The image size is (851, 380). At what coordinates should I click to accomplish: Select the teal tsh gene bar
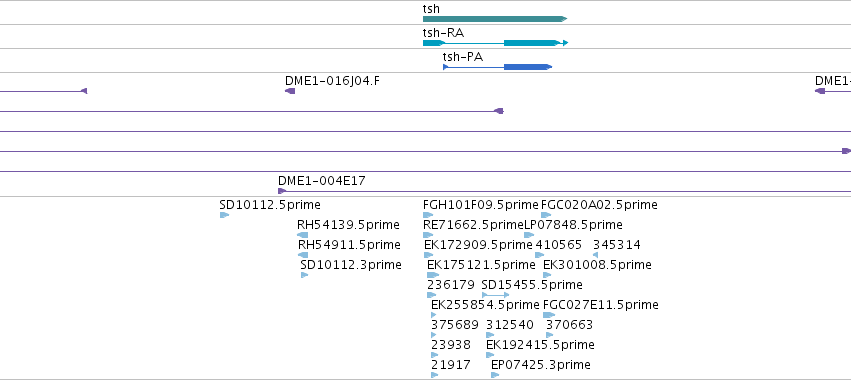pyautogui.click(x=495, y=19)
